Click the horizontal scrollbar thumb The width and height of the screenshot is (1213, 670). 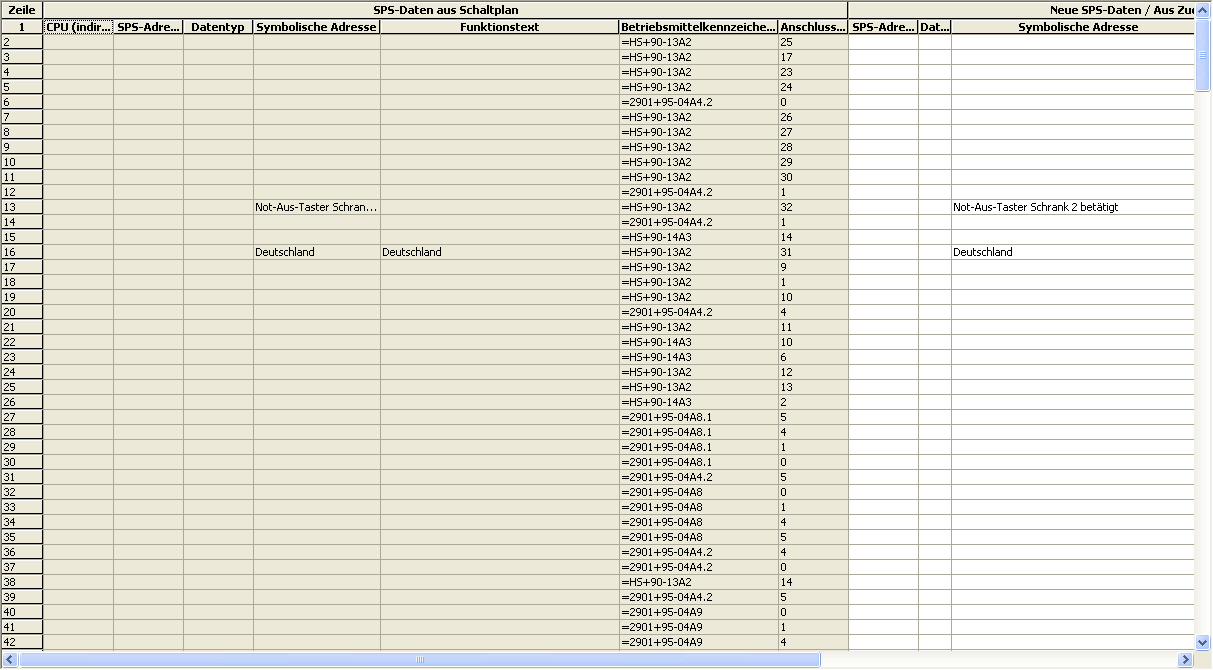420,660
